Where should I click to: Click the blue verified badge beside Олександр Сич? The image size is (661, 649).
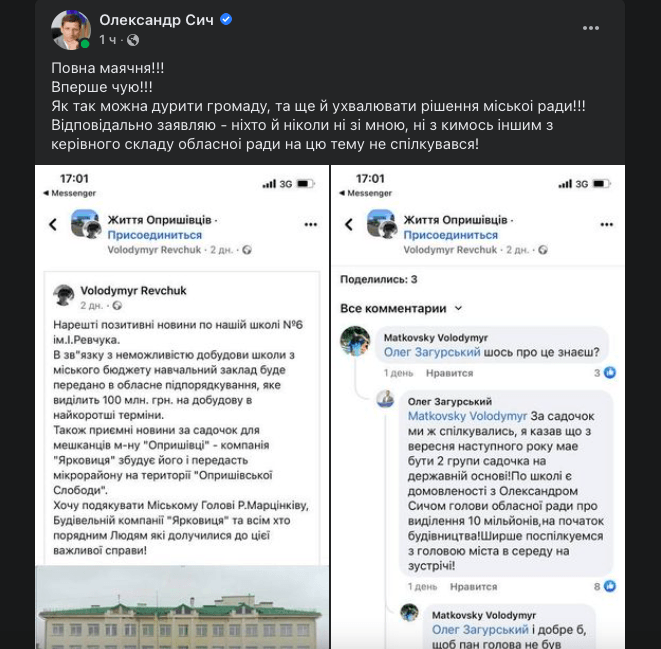[x=226, y=19]
